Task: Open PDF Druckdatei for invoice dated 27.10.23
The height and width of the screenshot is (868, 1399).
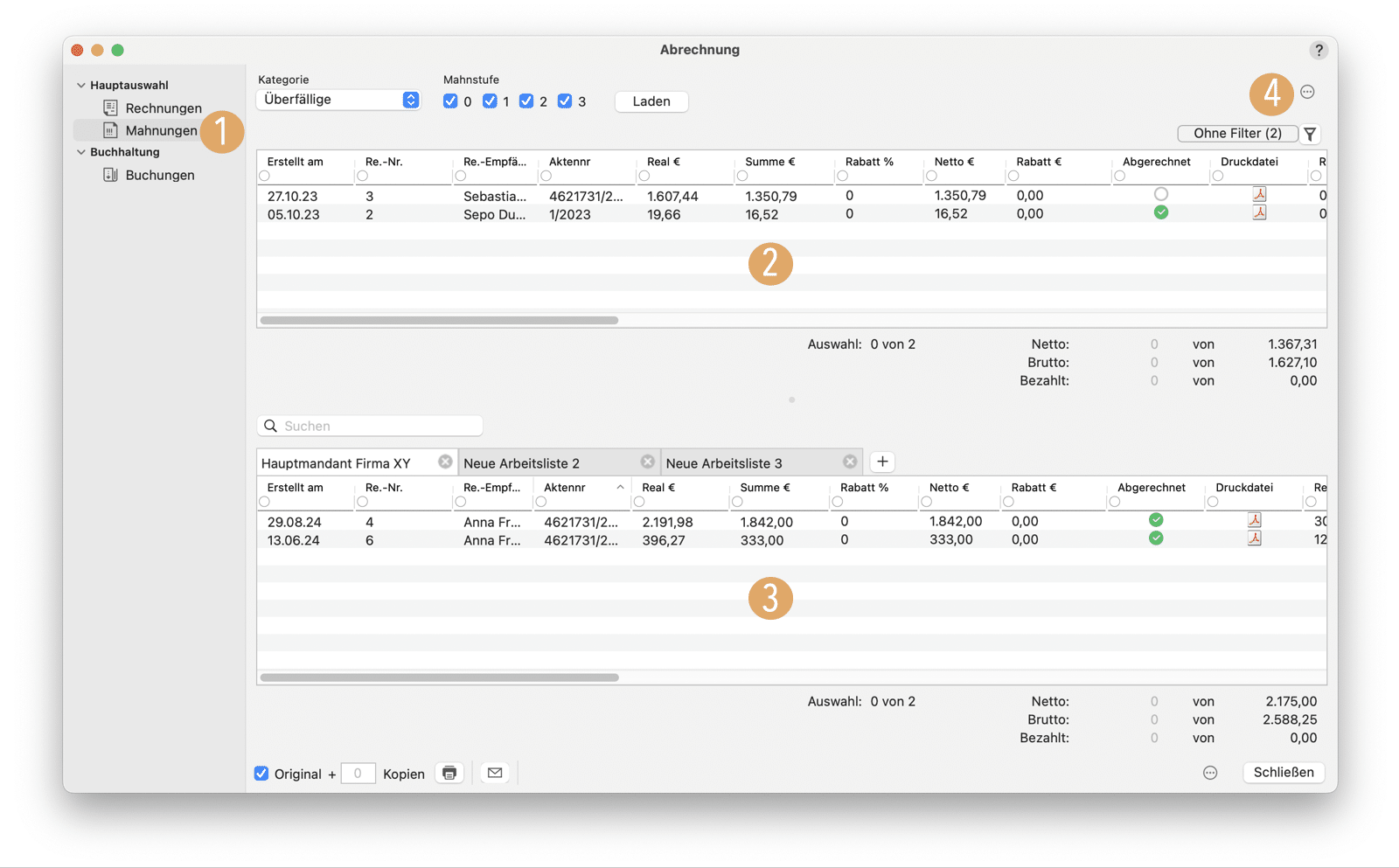Action: tap(1259, 195)
